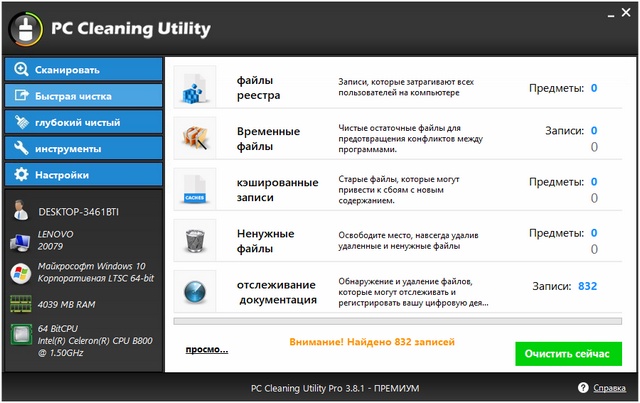
Task: Open the инструменты tools section
Action: (x=83, y=148)
